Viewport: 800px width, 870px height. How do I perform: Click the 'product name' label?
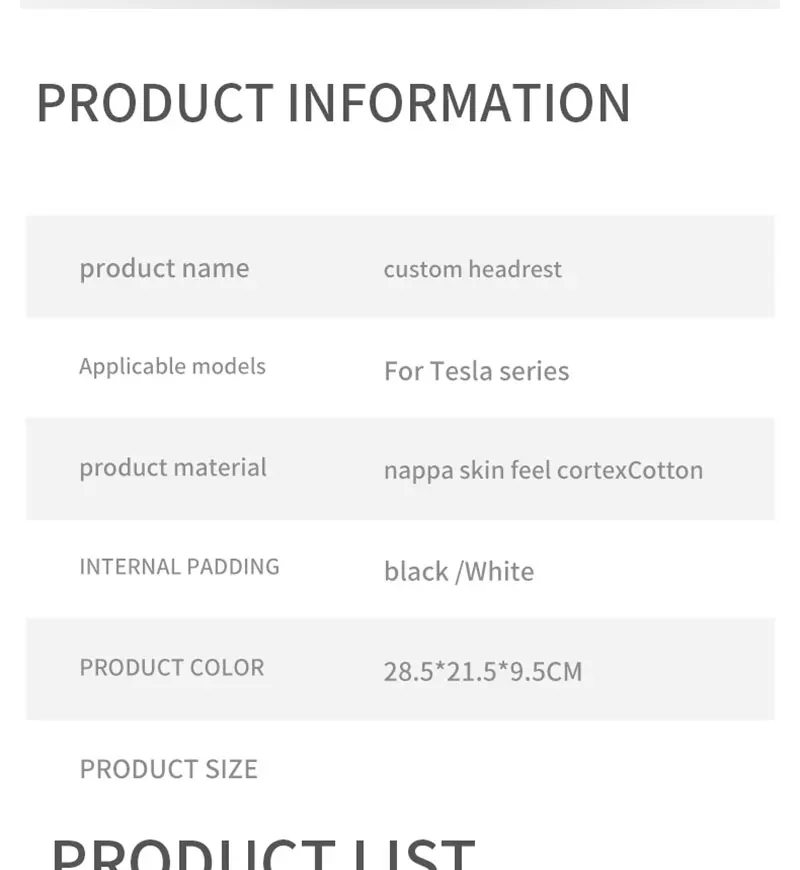164,268
